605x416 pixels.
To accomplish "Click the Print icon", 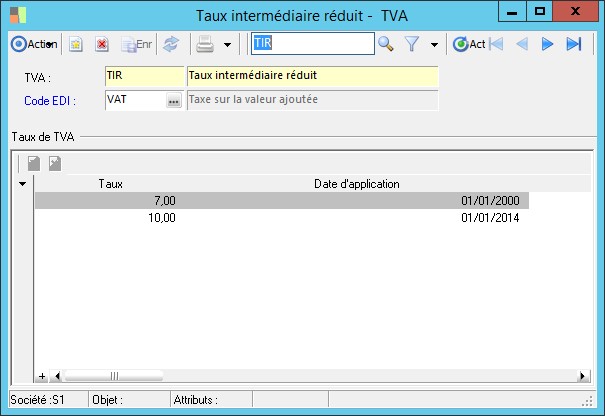I will (x=204, y=44).
